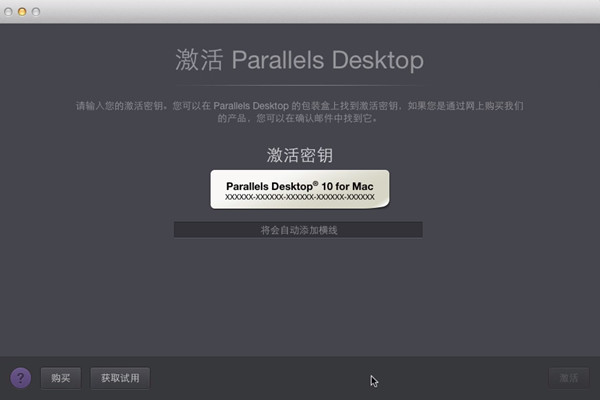Minimize the window with the yellow button
600x400 pixels.
(x=24, y=11)
